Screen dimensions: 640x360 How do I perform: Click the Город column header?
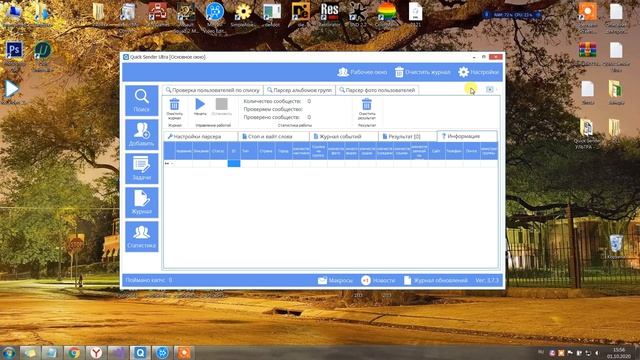(x=283, y=151)
